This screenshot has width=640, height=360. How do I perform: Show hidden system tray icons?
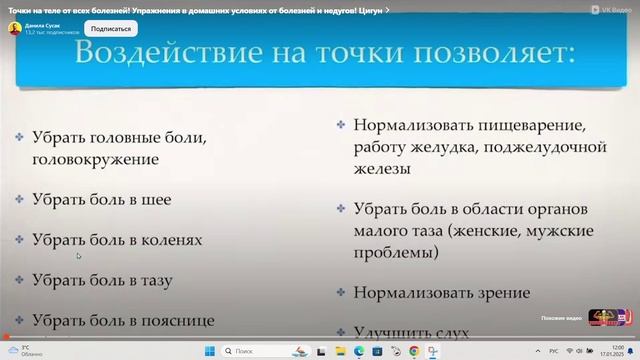(538, 351)
